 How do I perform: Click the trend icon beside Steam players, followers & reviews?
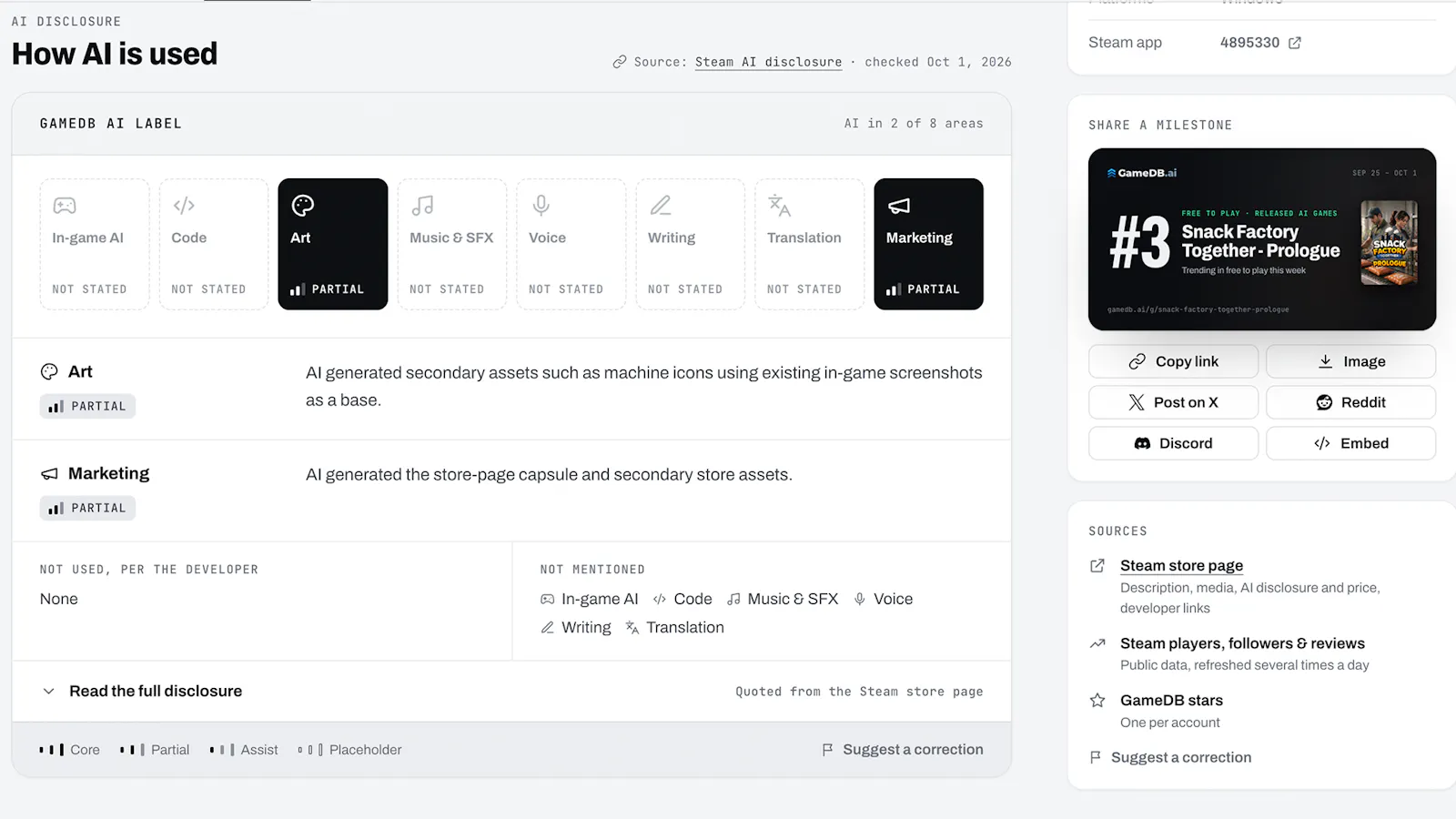1097,643
